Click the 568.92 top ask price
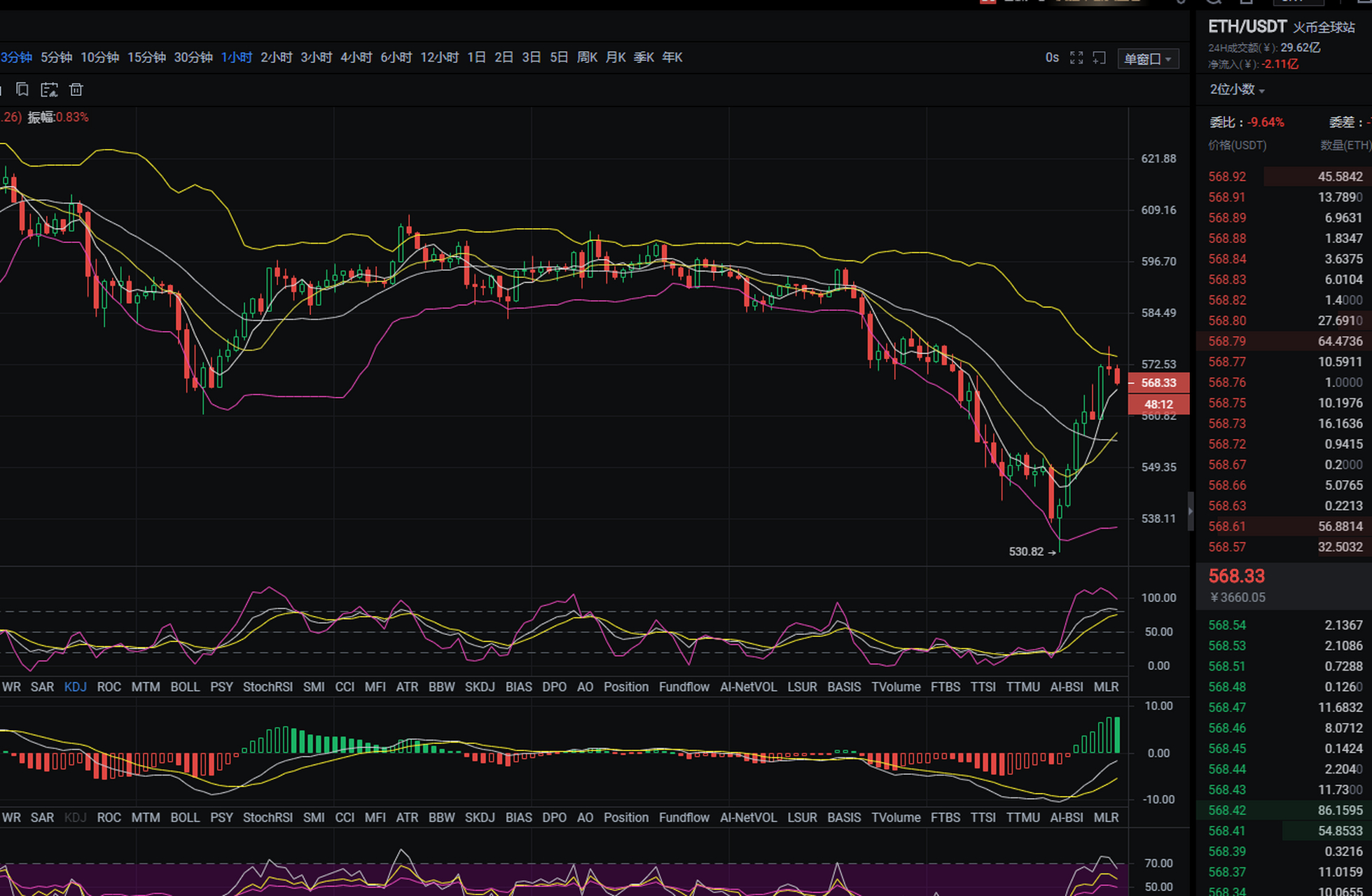This screenshot has height=896, width=1372. (1227, 176)
